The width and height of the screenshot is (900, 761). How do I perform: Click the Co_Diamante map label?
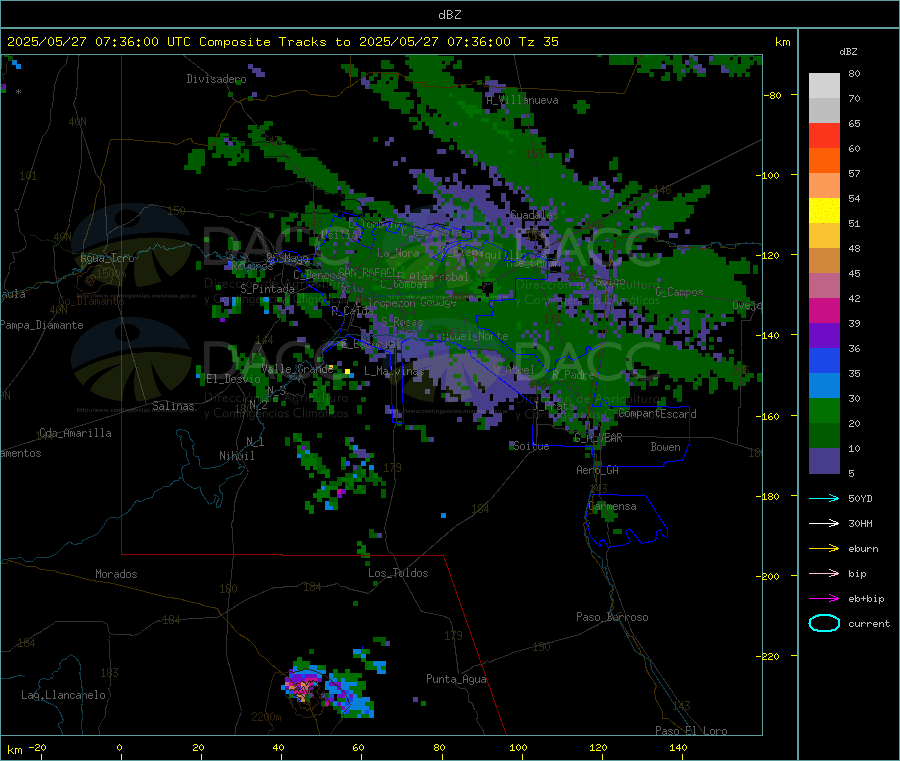click(91, 301)
